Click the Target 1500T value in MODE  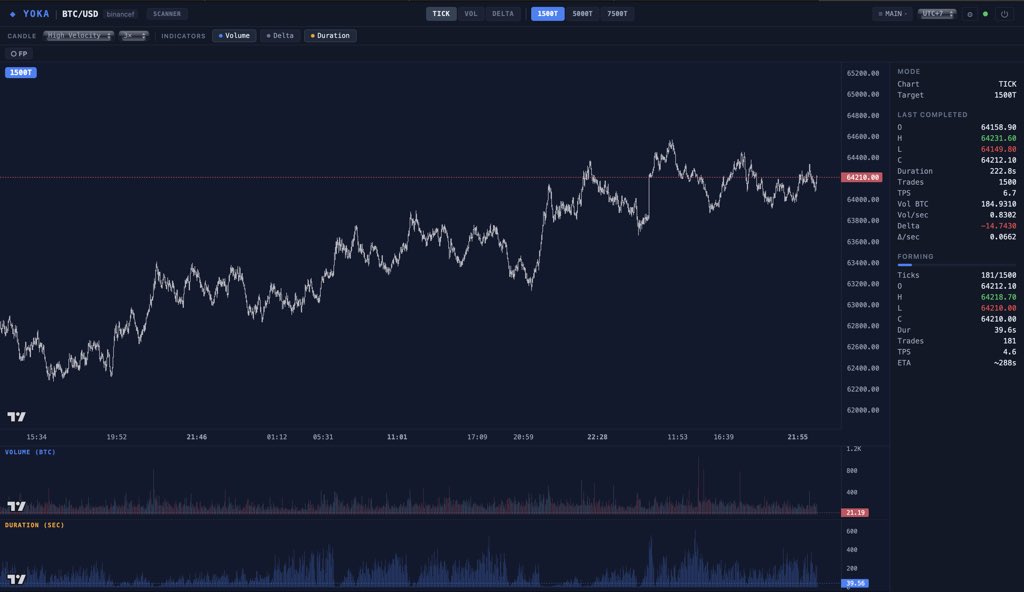click(1005, 95)
